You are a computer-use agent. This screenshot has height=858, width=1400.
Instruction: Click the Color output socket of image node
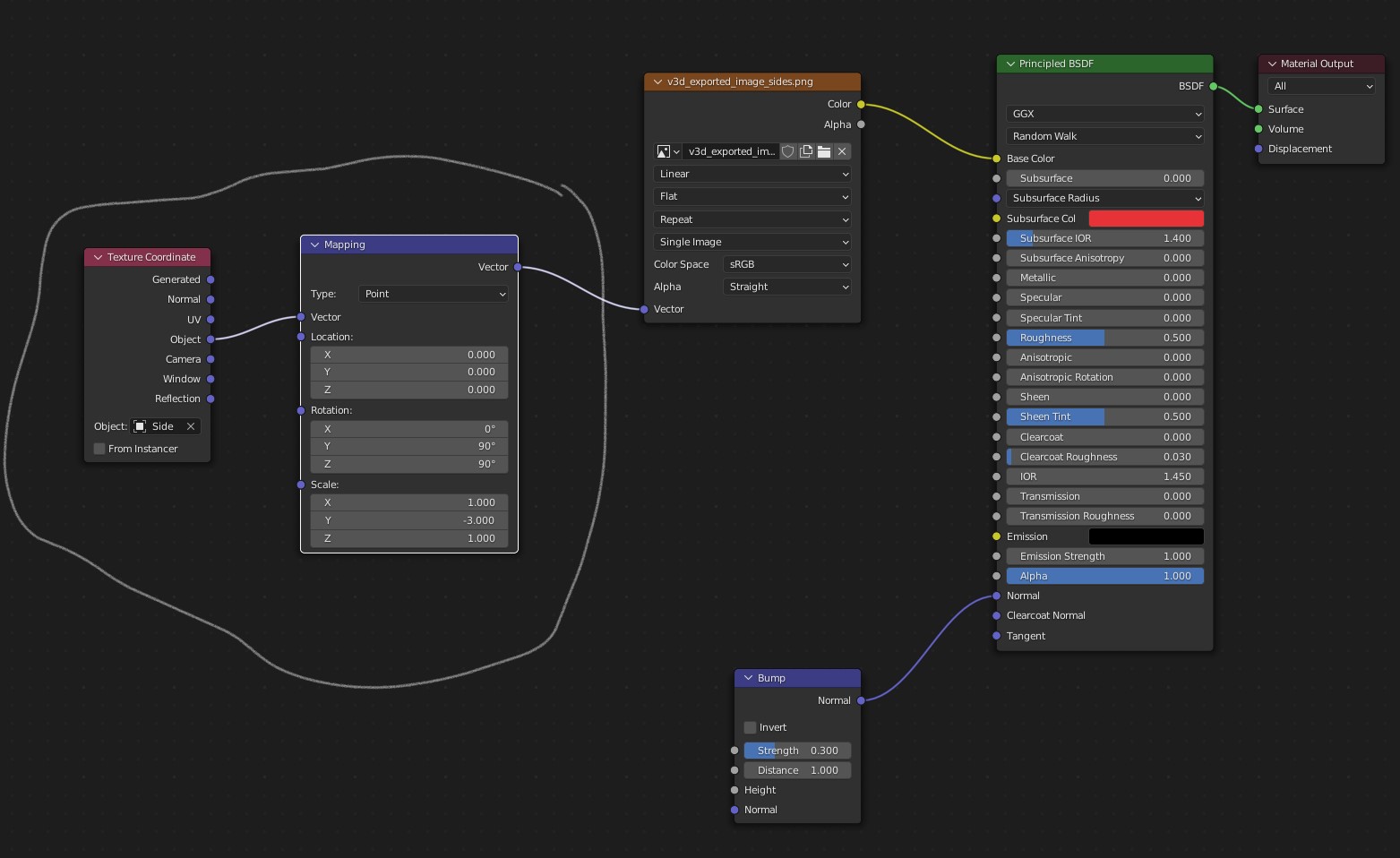pyautogui.click(x=861, y=105)
